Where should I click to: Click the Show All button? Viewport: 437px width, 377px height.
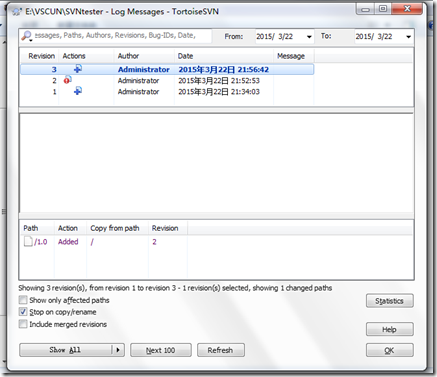click(65, 350)
